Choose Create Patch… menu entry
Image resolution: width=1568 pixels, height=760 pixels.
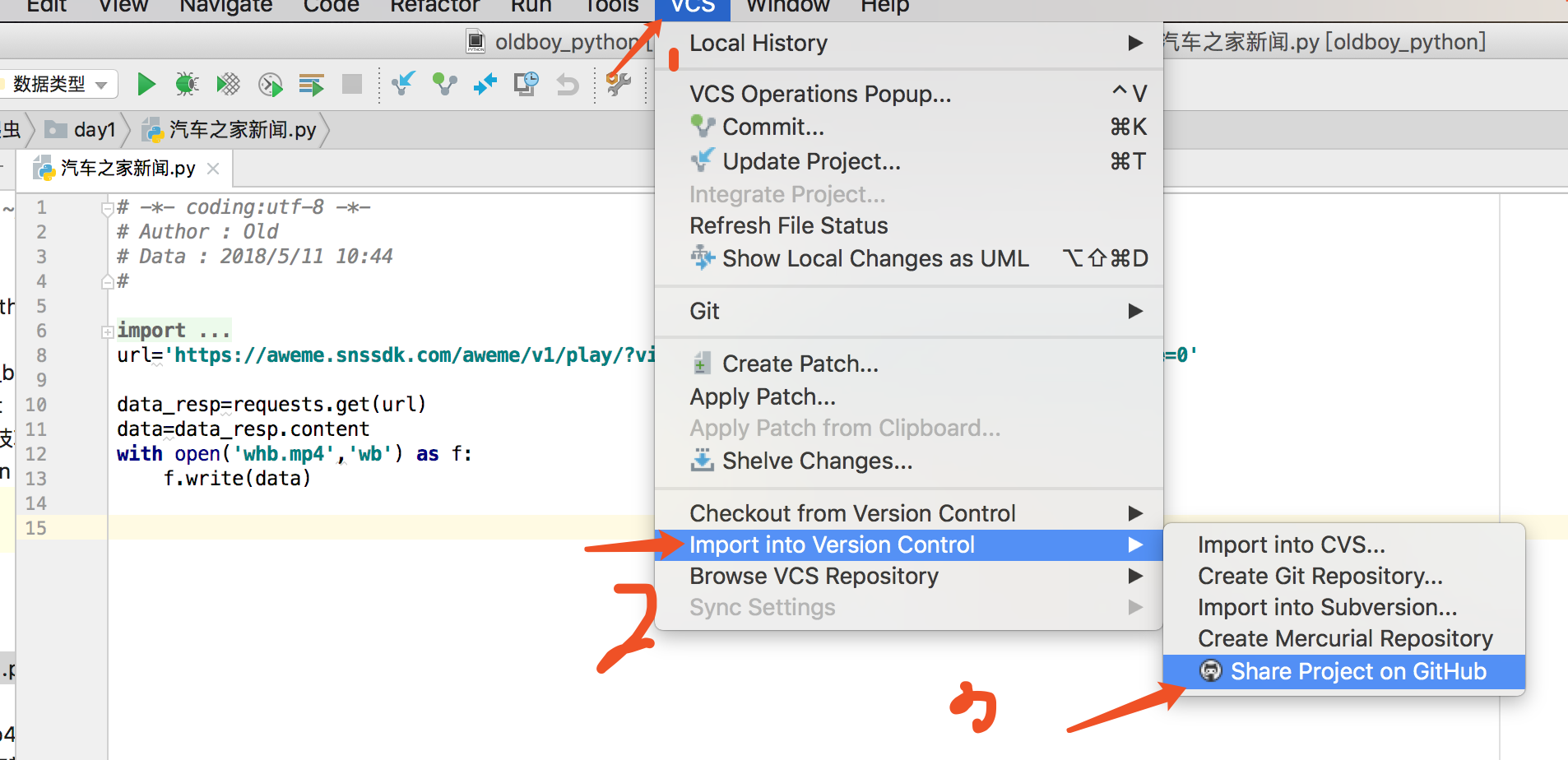click(909, 364)
